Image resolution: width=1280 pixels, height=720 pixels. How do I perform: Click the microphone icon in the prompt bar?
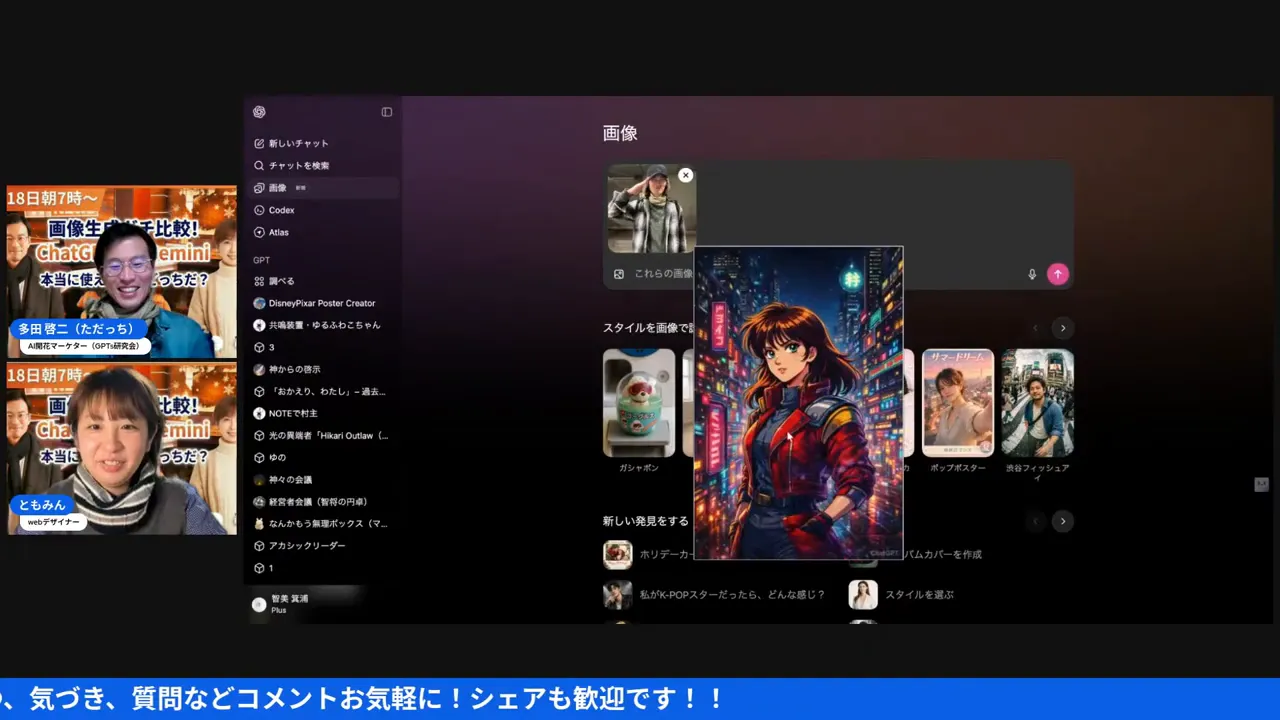pos(1031,274)
